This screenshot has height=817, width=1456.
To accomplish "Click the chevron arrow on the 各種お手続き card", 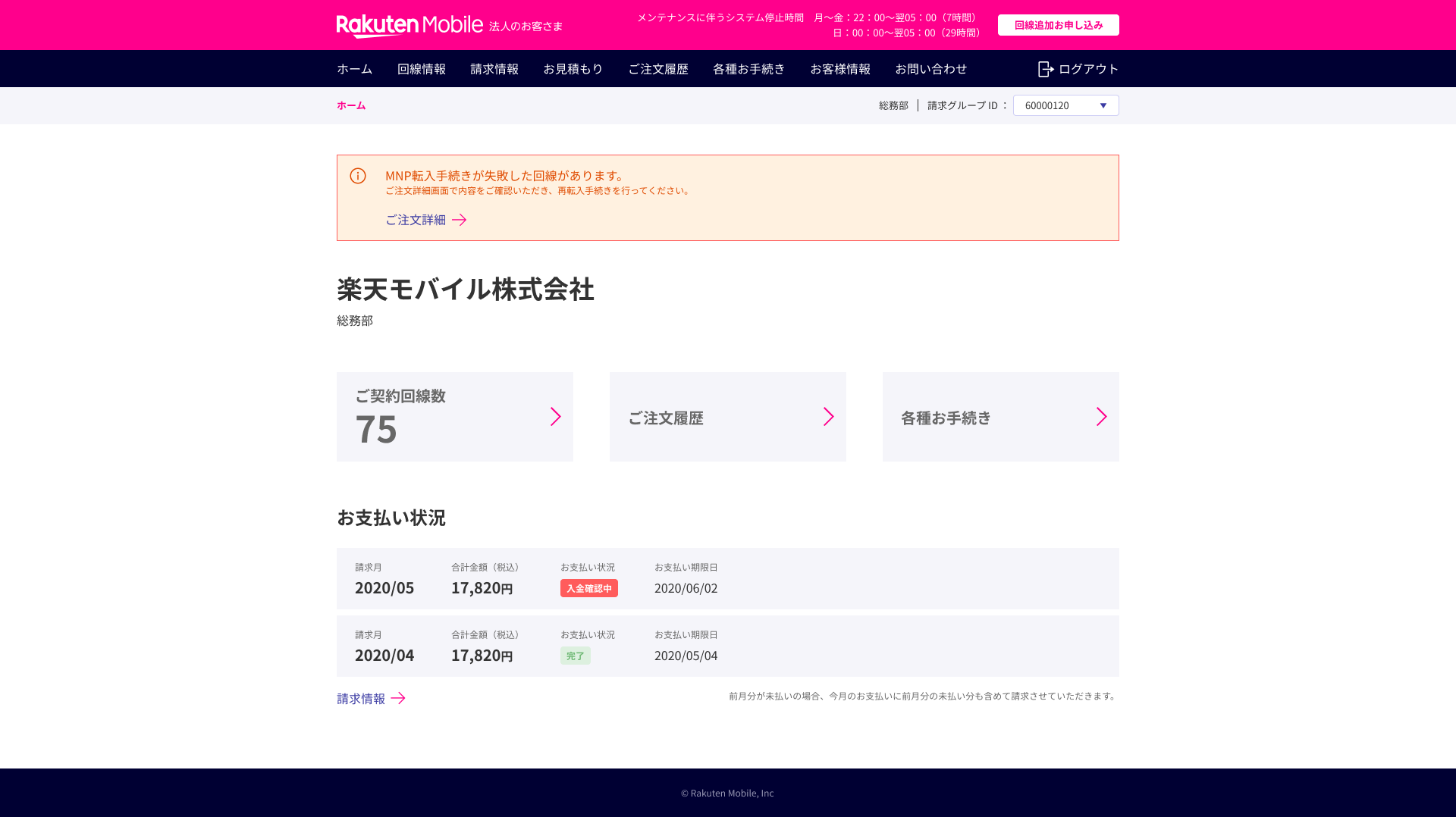I will (1101, 416).
